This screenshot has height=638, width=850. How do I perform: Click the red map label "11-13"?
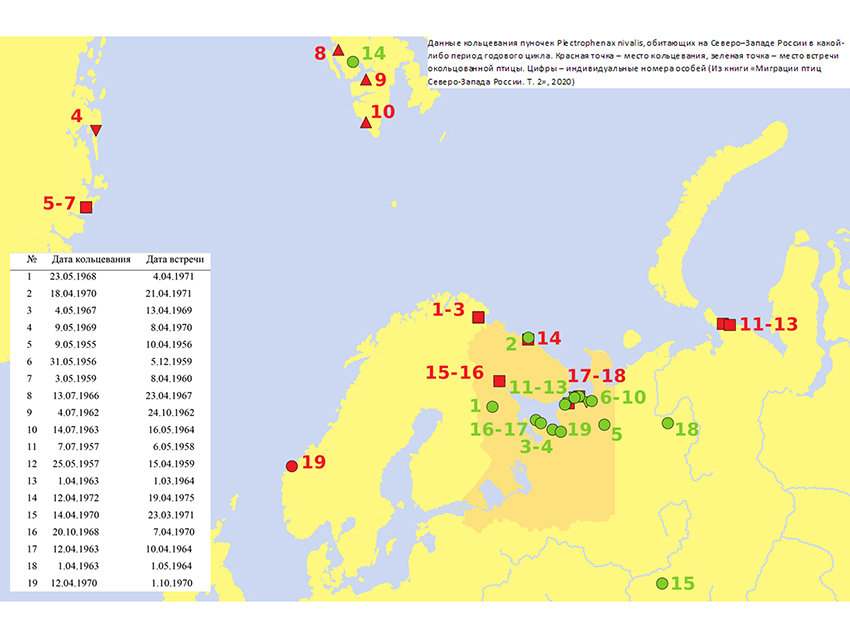769,324
